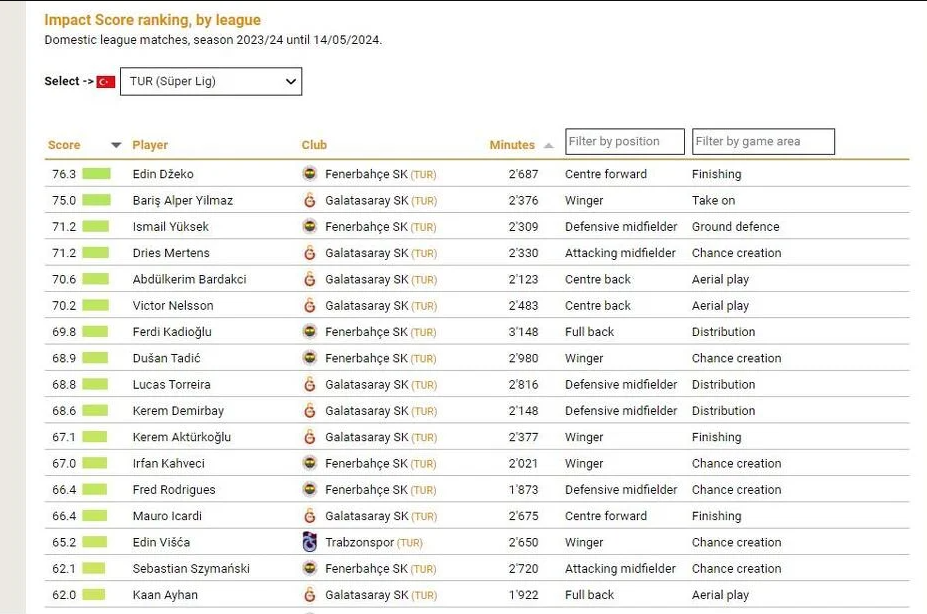Image resolution: width=927 pixels, height=614 pixels.
Task: Open Trabzonspor club link
Action: click(x=359, y=542)
